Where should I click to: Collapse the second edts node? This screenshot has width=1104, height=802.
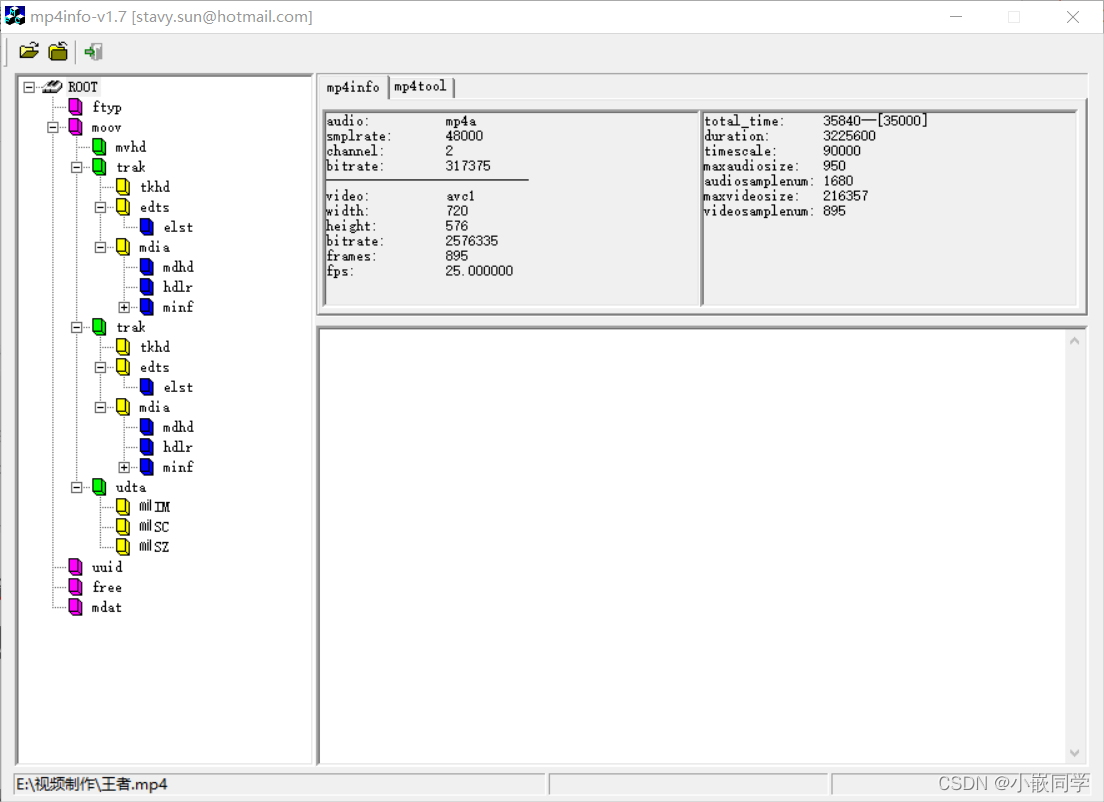tap(101, 368)
